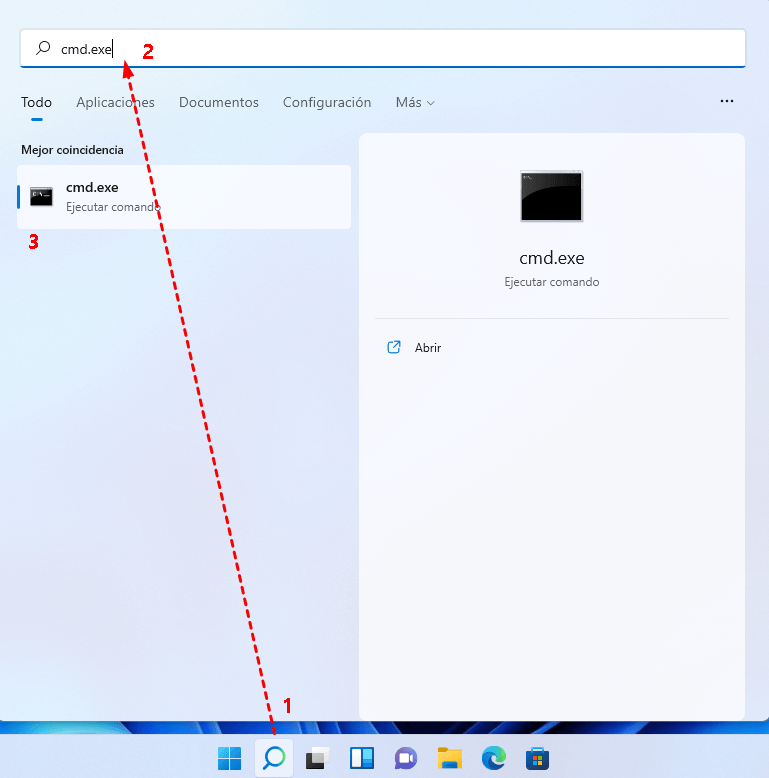Filter results by Configuración tab
This screenshot has width=769, height=778.
327,102
